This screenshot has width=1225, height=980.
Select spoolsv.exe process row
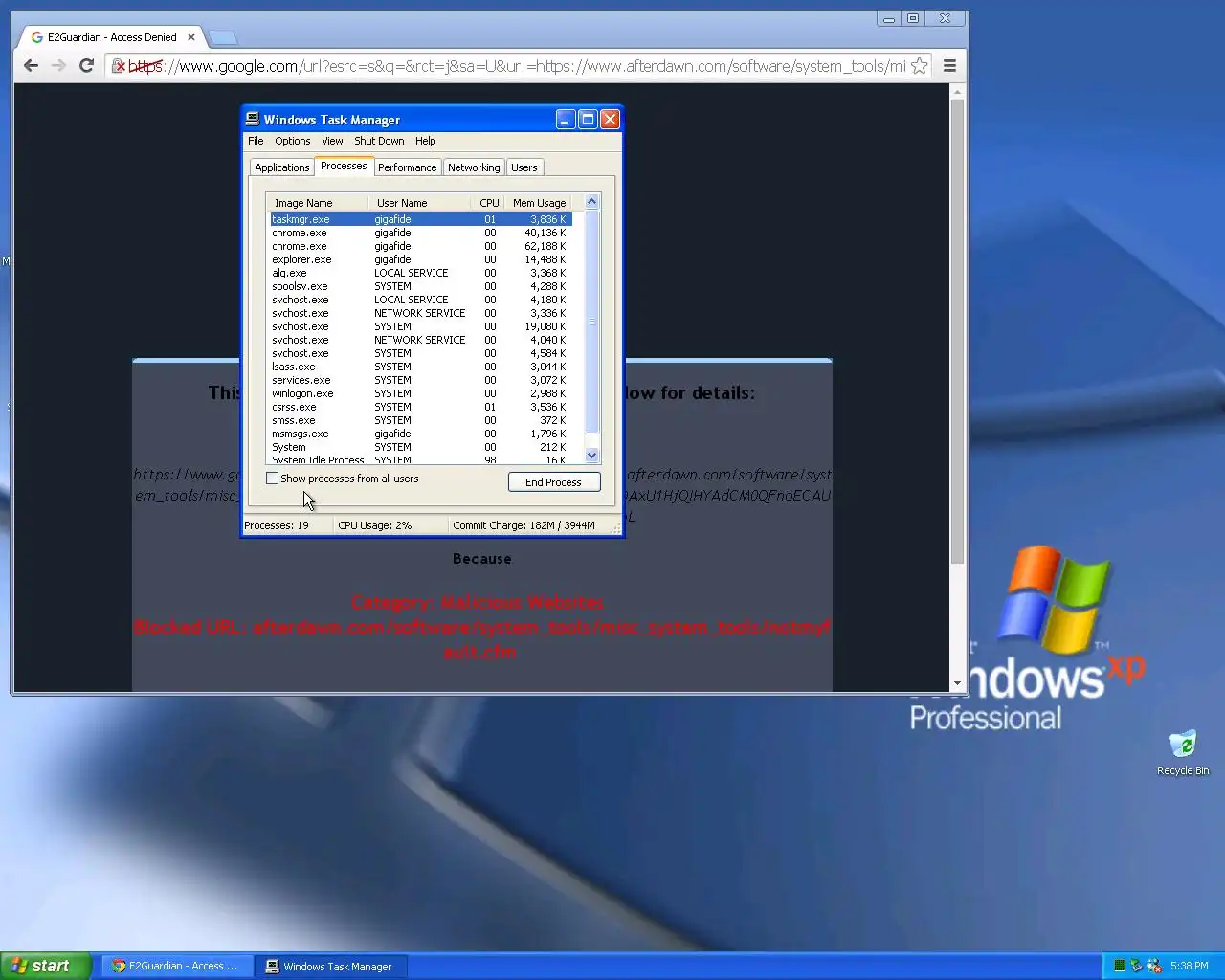pyautogui.click(x=421, y=286)
